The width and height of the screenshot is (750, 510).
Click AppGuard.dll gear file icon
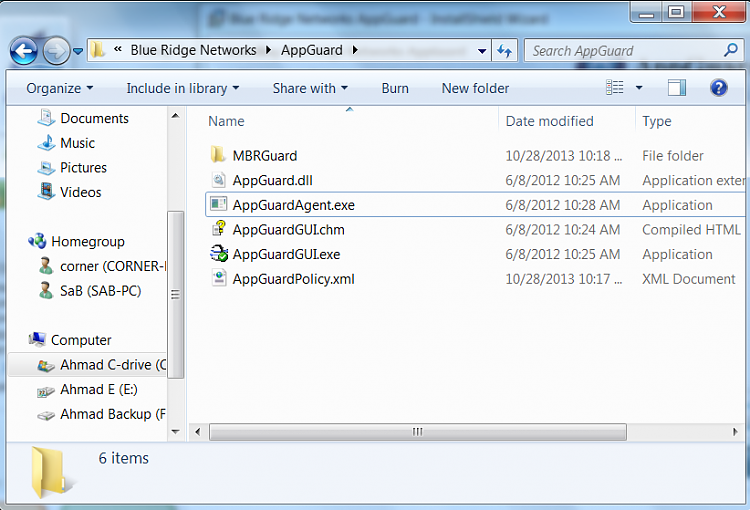pos(219,179)
